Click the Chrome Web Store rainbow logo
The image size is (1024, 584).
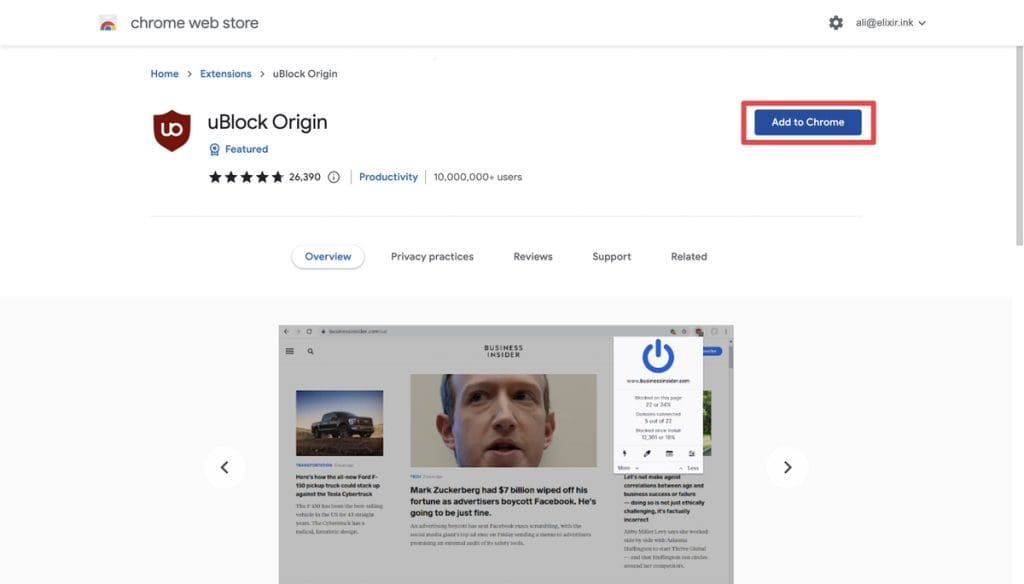tap(108, 23)
